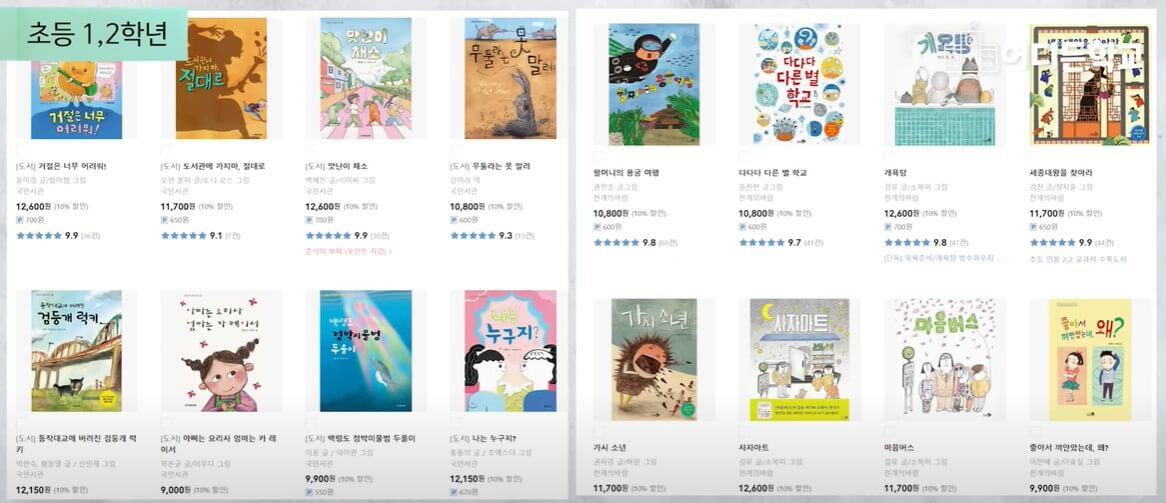Tick the checkbox above 할머니의 용궁 여행
1166x503 pixels.
pyautogui.click(x=599, y=157)
